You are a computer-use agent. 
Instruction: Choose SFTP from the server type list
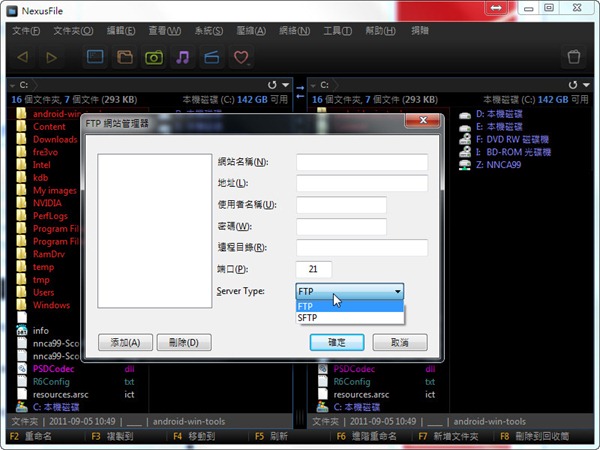click(x=349, y=318)
